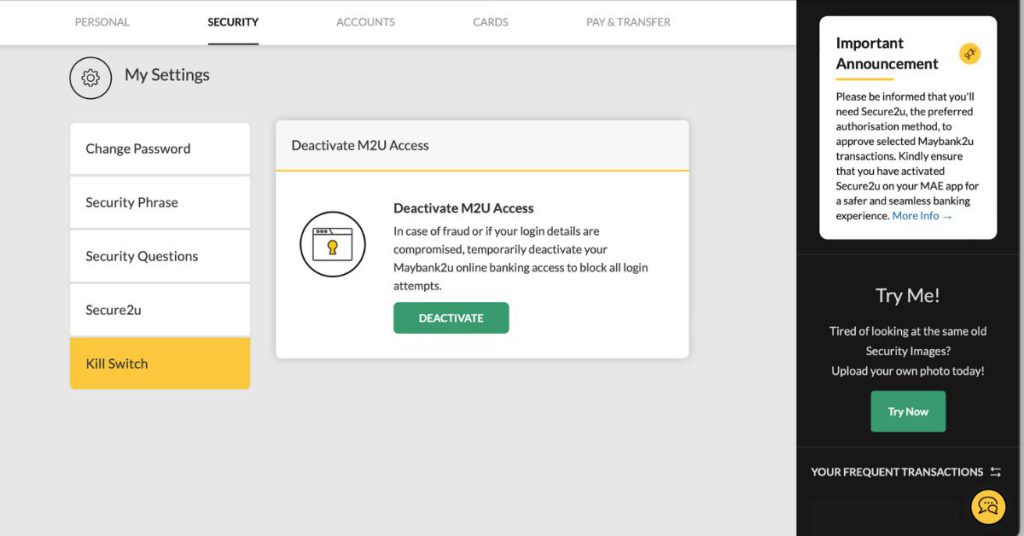
Task: Click the 'In case of fraud' description paragraph
Action: pyautogui.click(x=520, y=259)
